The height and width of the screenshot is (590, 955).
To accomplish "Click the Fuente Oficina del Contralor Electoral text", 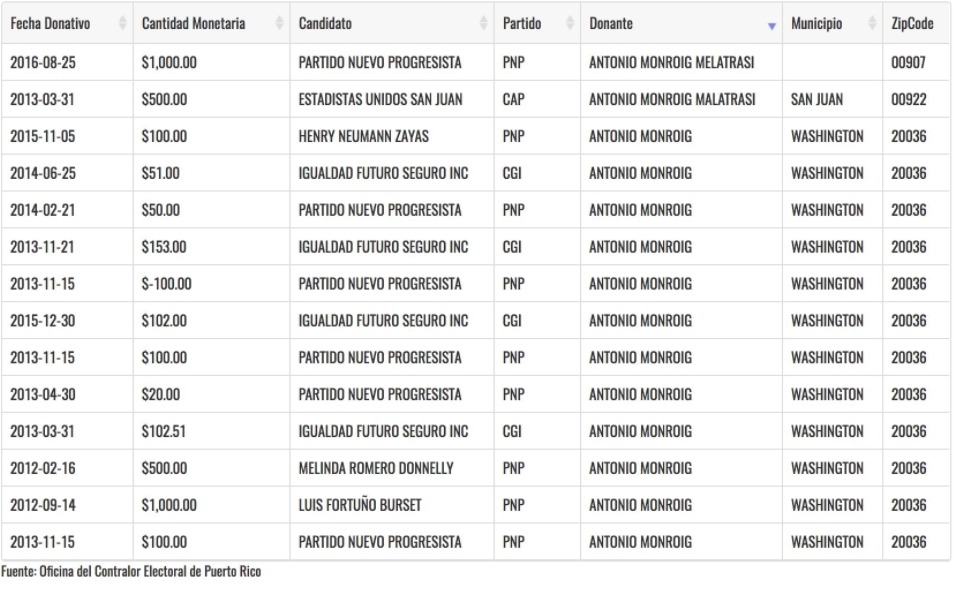I will coord(131,571).
